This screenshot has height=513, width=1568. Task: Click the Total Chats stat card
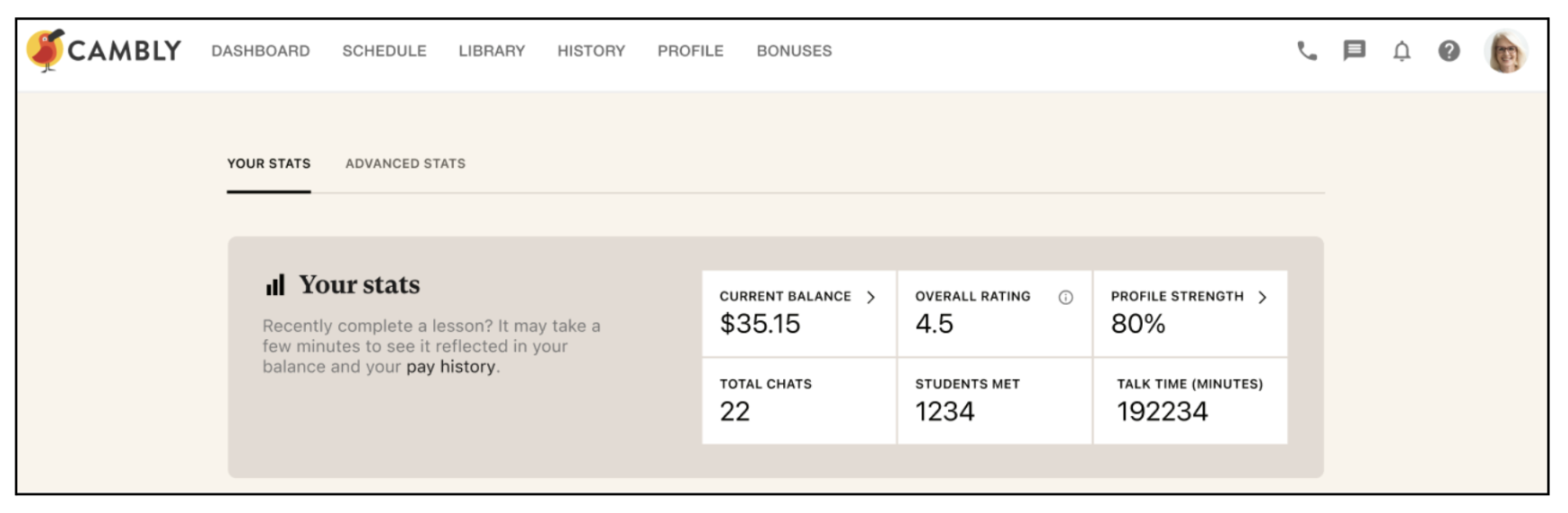799,401
